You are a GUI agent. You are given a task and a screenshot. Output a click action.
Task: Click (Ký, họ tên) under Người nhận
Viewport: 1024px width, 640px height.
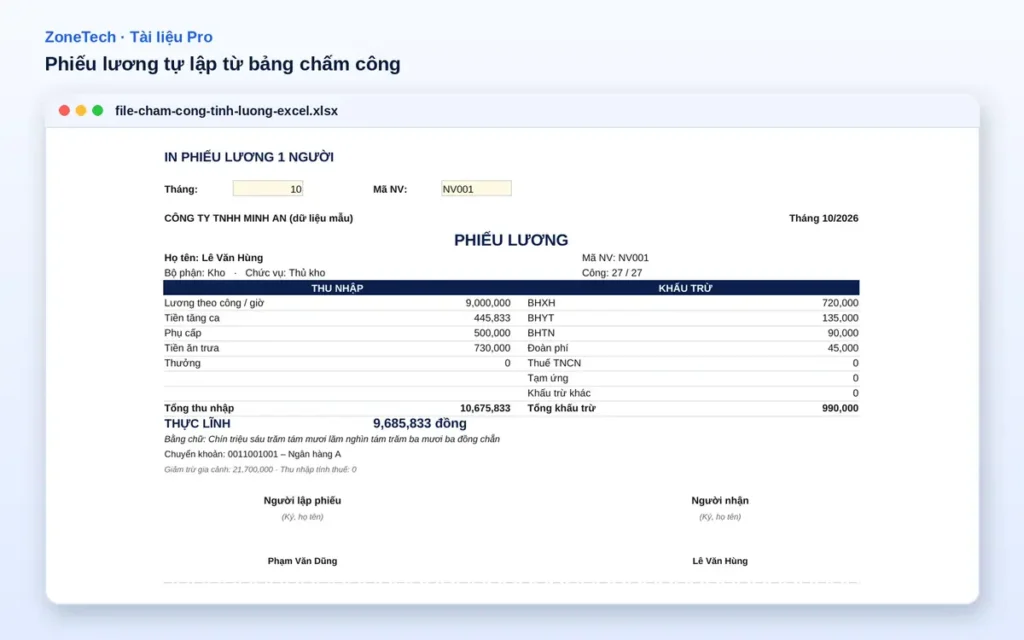720,517
